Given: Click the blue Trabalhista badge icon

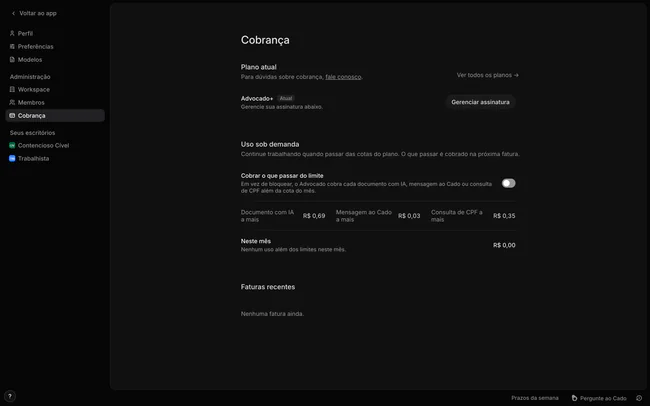Looking at the screenshot, I should coord(12,158).
